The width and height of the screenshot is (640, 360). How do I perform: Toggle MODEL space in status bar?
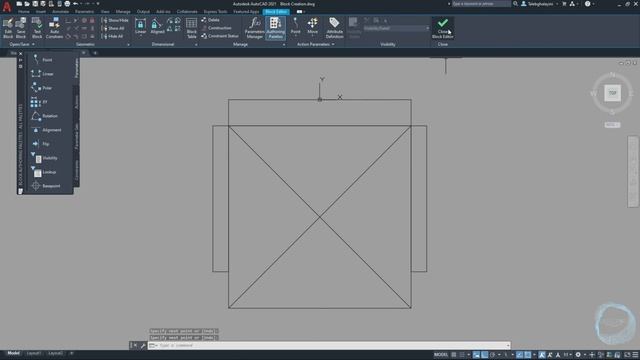coord(441,355)
